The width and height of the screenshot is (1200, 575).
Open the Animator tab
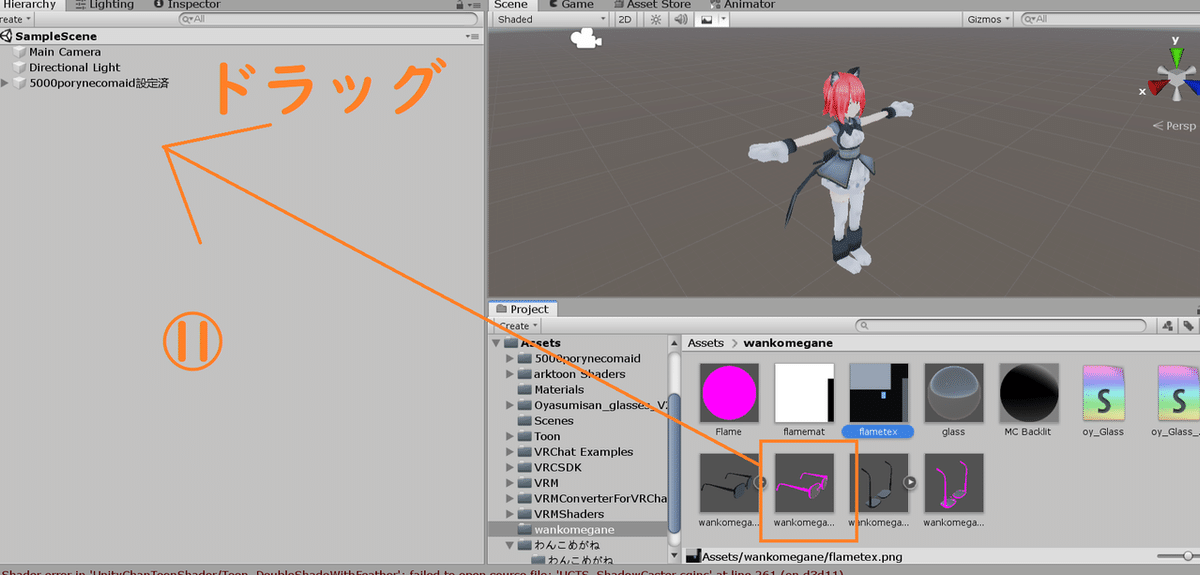tap(741, 5)
